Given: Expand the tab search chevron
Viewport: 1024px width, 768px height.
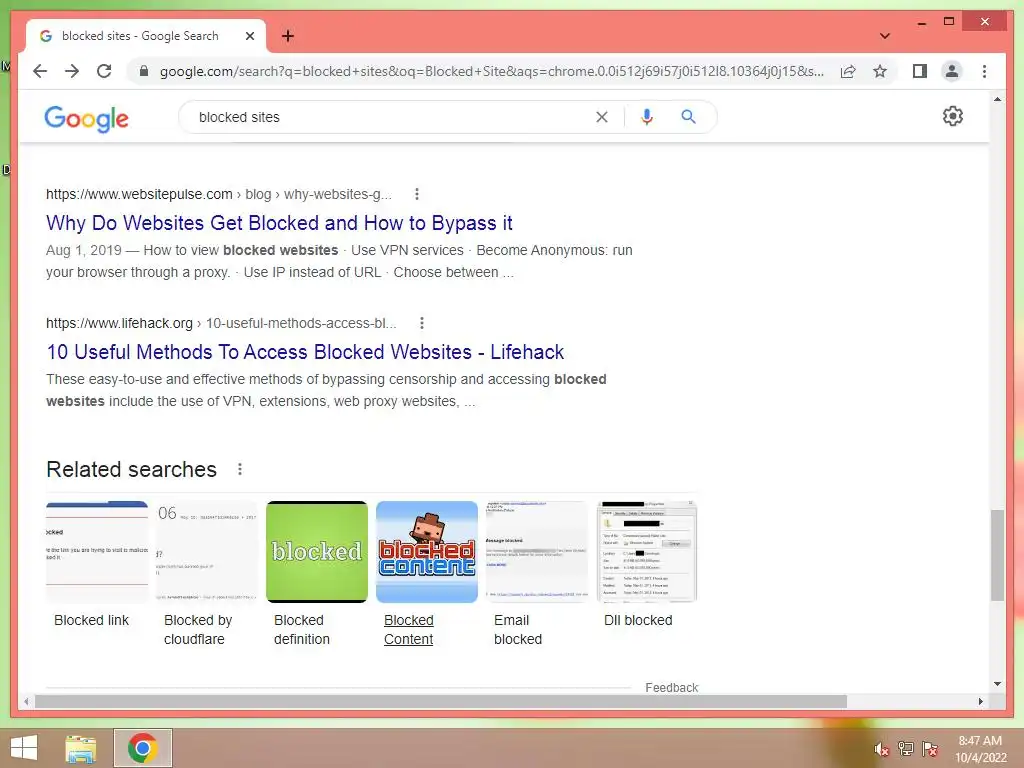Looking at the screenshot, I should pos(885,36).
